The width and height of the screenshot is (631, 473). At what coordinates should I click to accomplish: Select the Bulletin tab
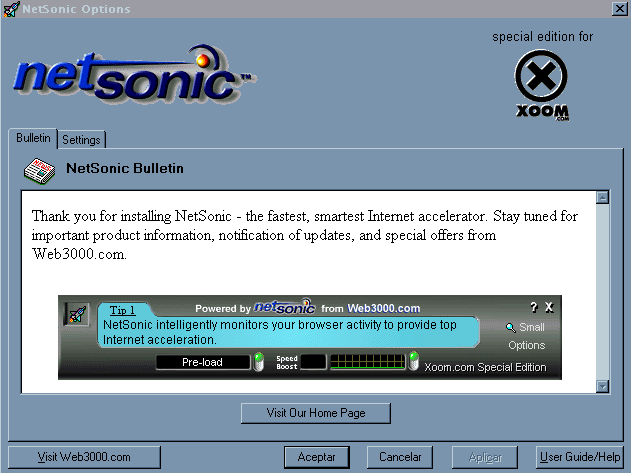pyautogui.click(x=33, y=138)
